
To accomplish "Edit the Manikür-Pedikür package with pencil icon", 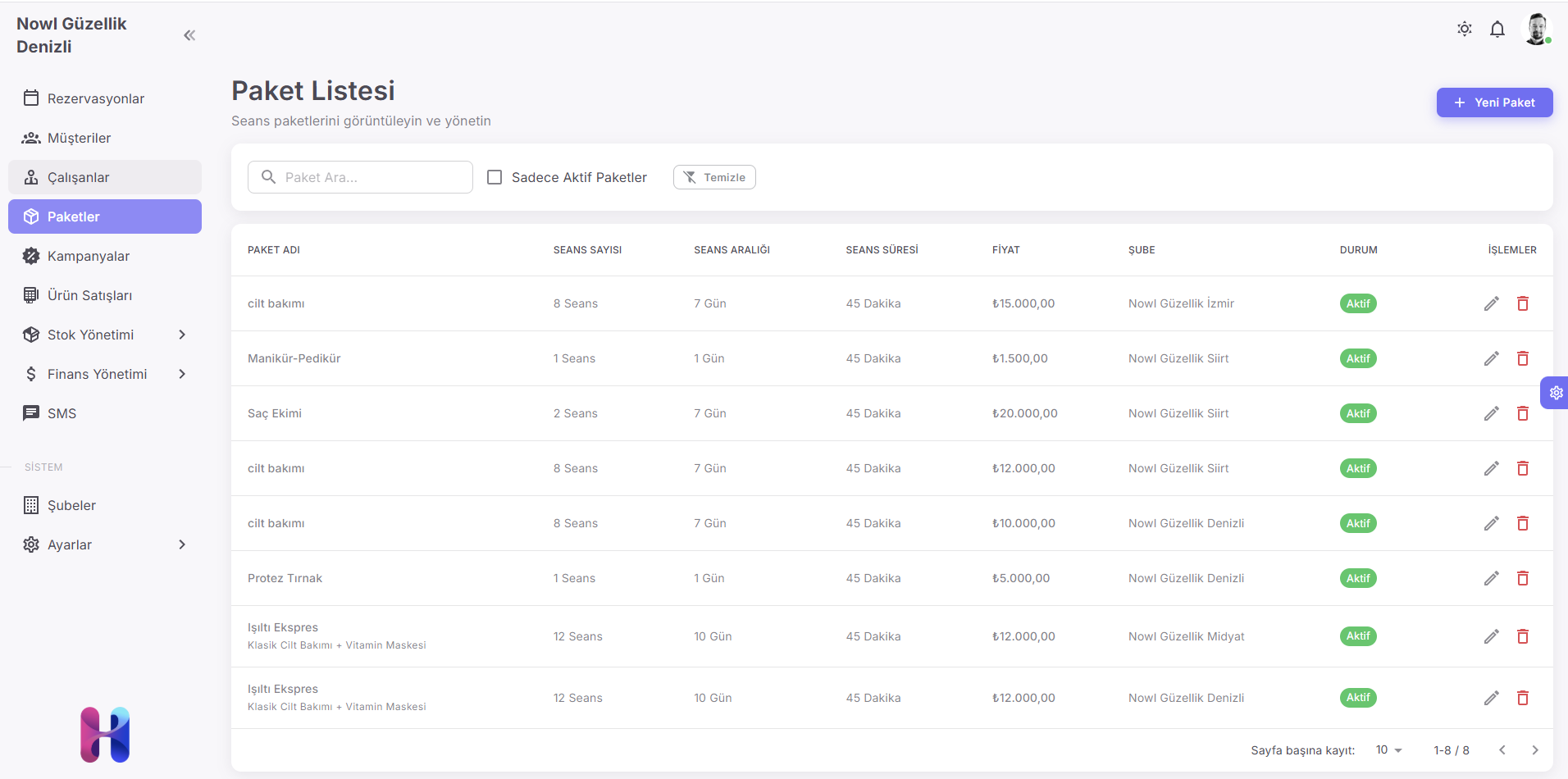I will tap(1491, 358).
